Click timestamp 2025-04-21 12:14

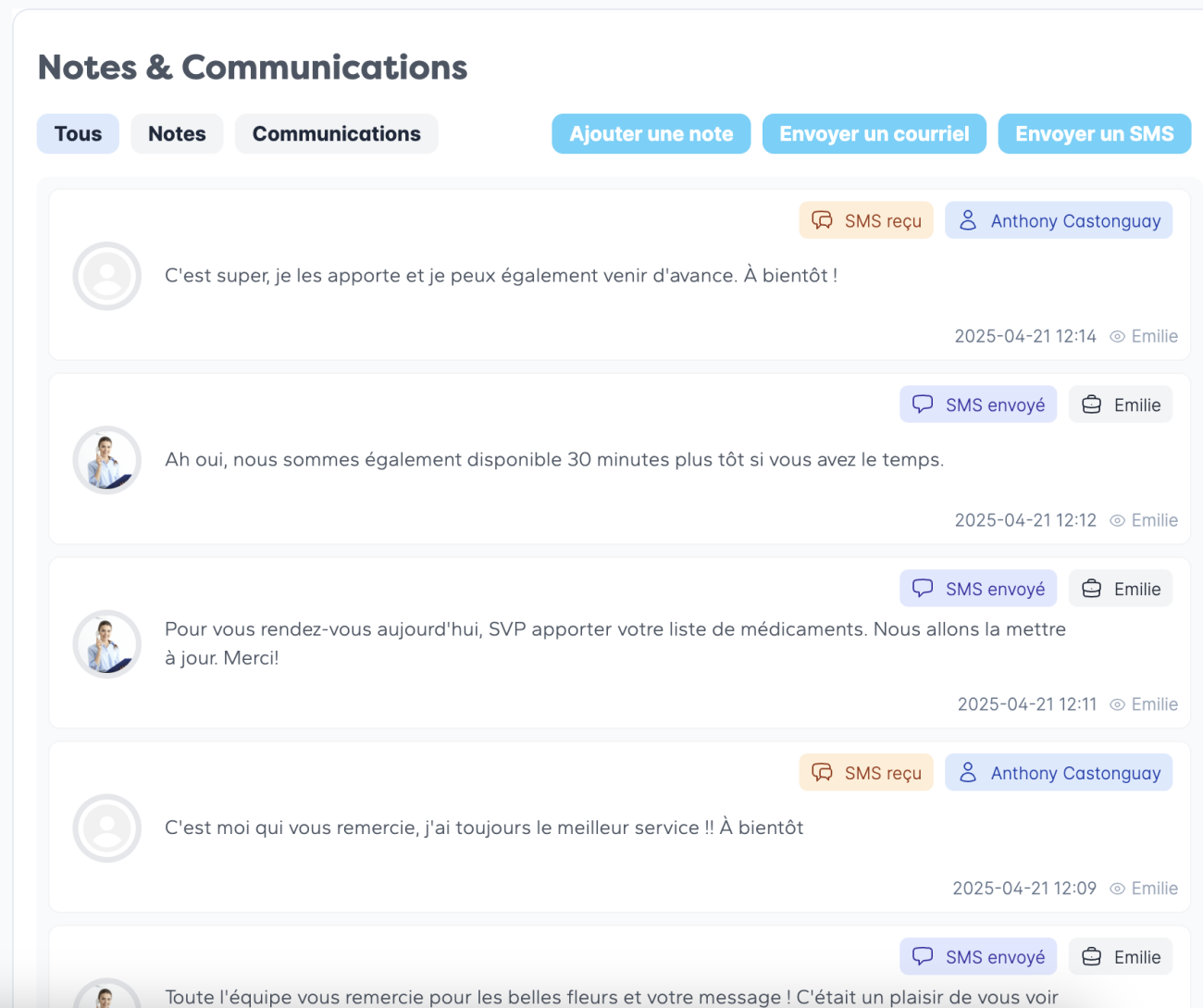click(1025, 337)
